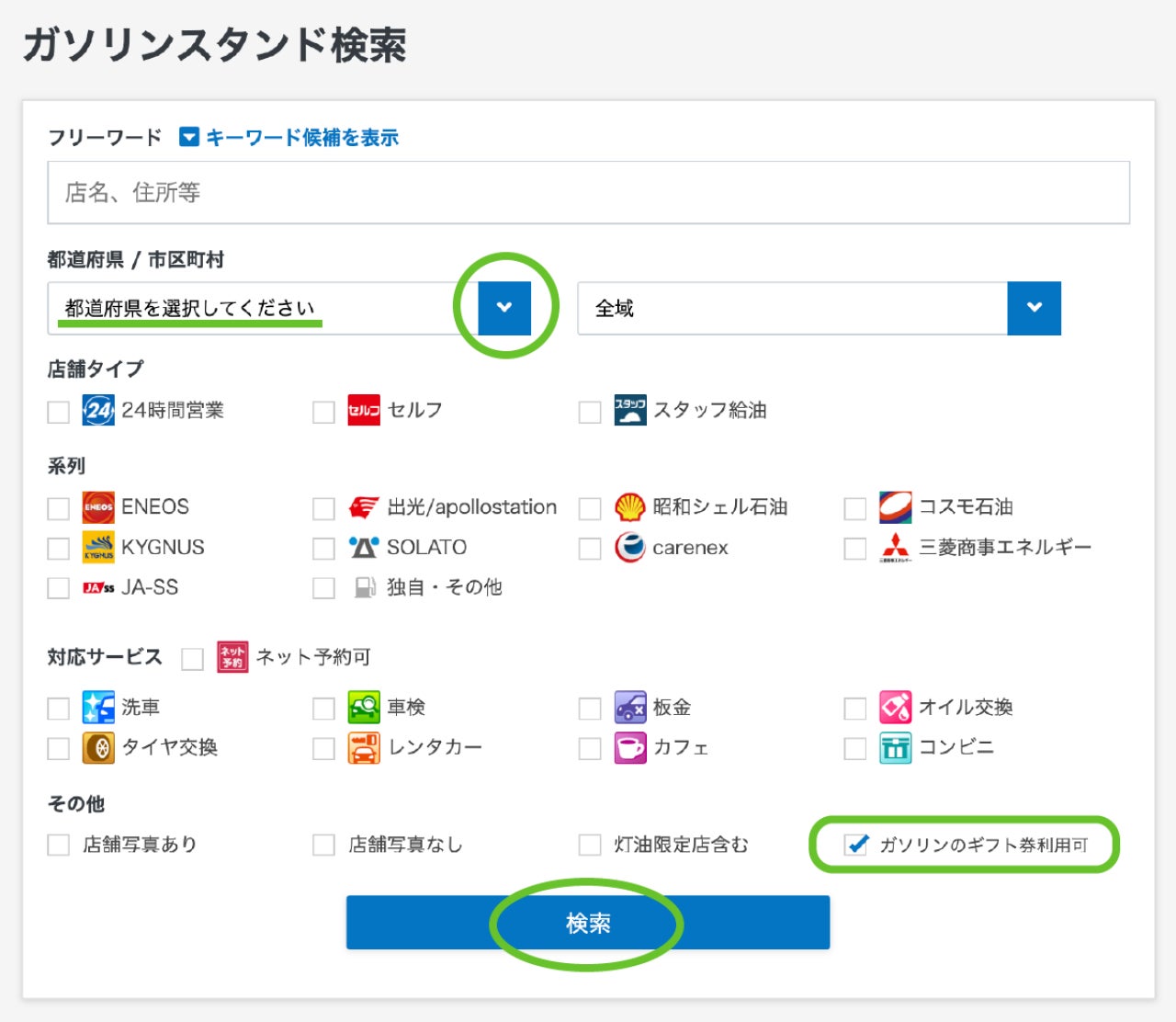Screen dimensions: 1176x1022
Task: Open the 都道府県 prefecture dropdown
Action: [x=504, y=308]
